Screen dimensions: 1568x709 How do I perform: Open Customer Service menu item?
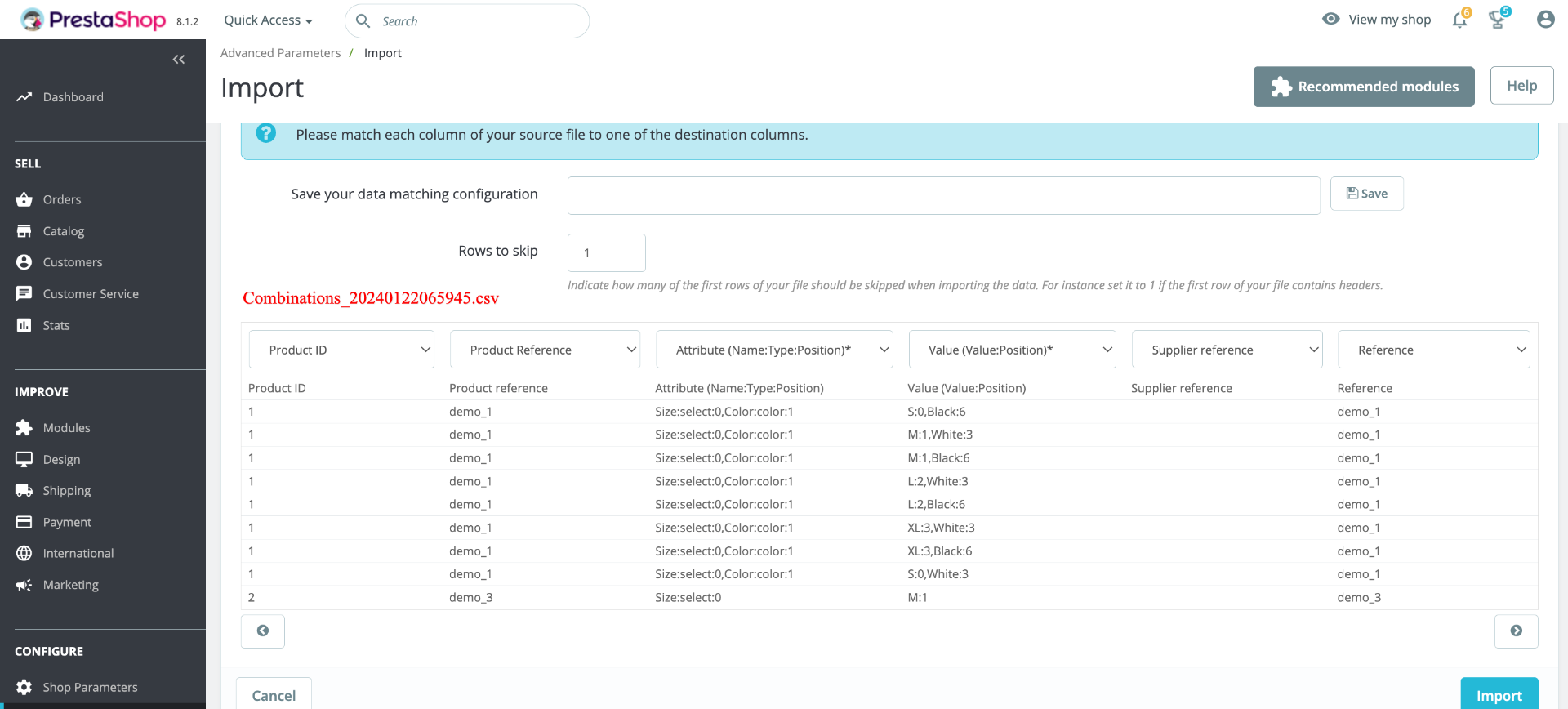coord(91,294)
